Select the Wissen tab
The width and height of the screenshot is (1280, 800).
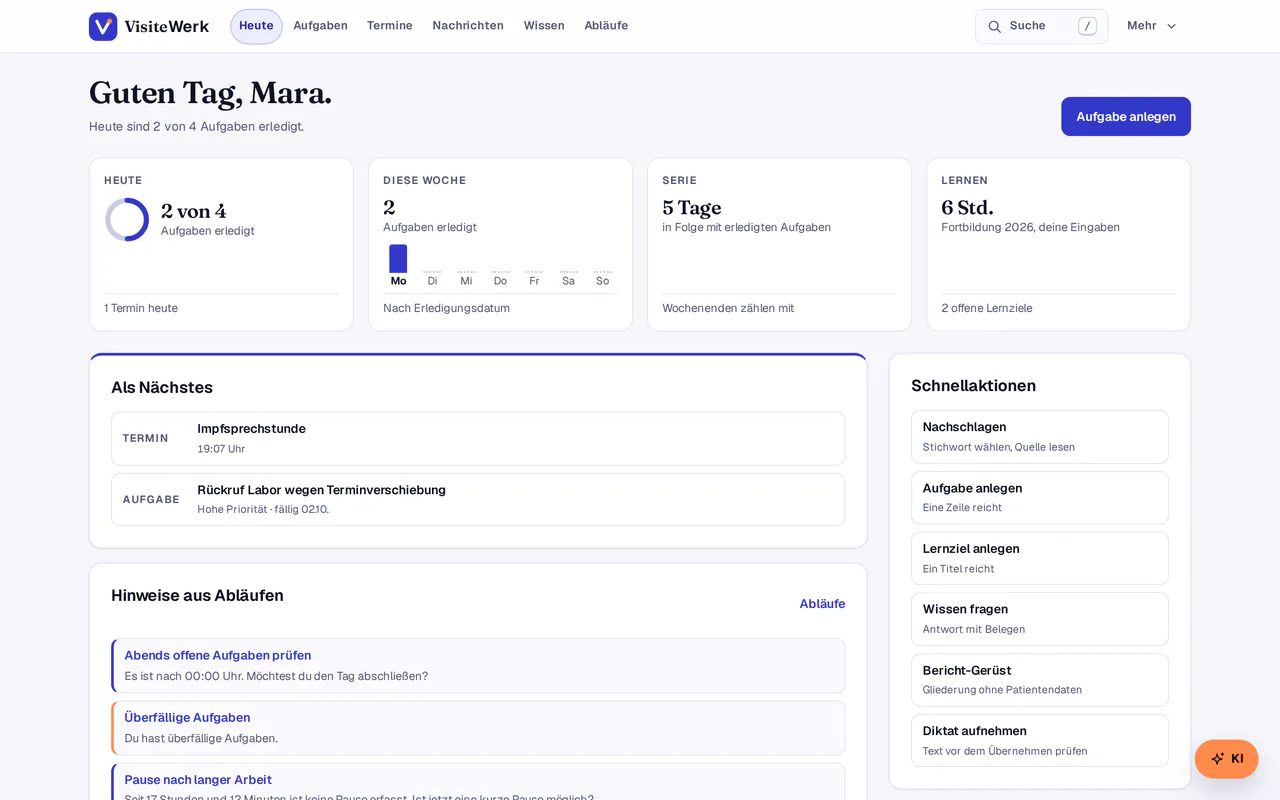pos(544,26)
